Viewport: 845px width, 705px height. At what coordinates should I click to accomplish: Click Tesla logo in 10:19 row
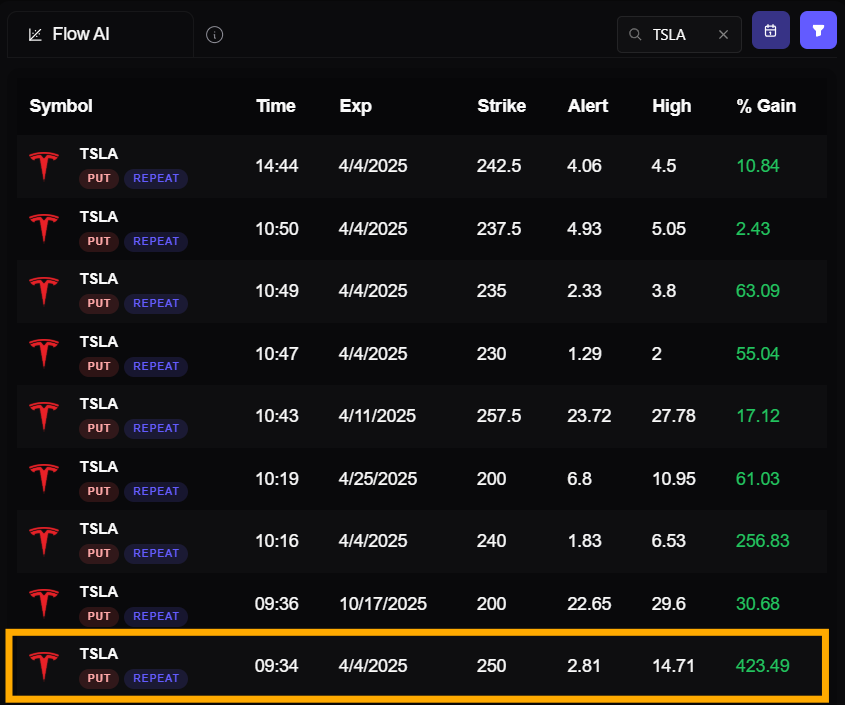tap(44, 479)
